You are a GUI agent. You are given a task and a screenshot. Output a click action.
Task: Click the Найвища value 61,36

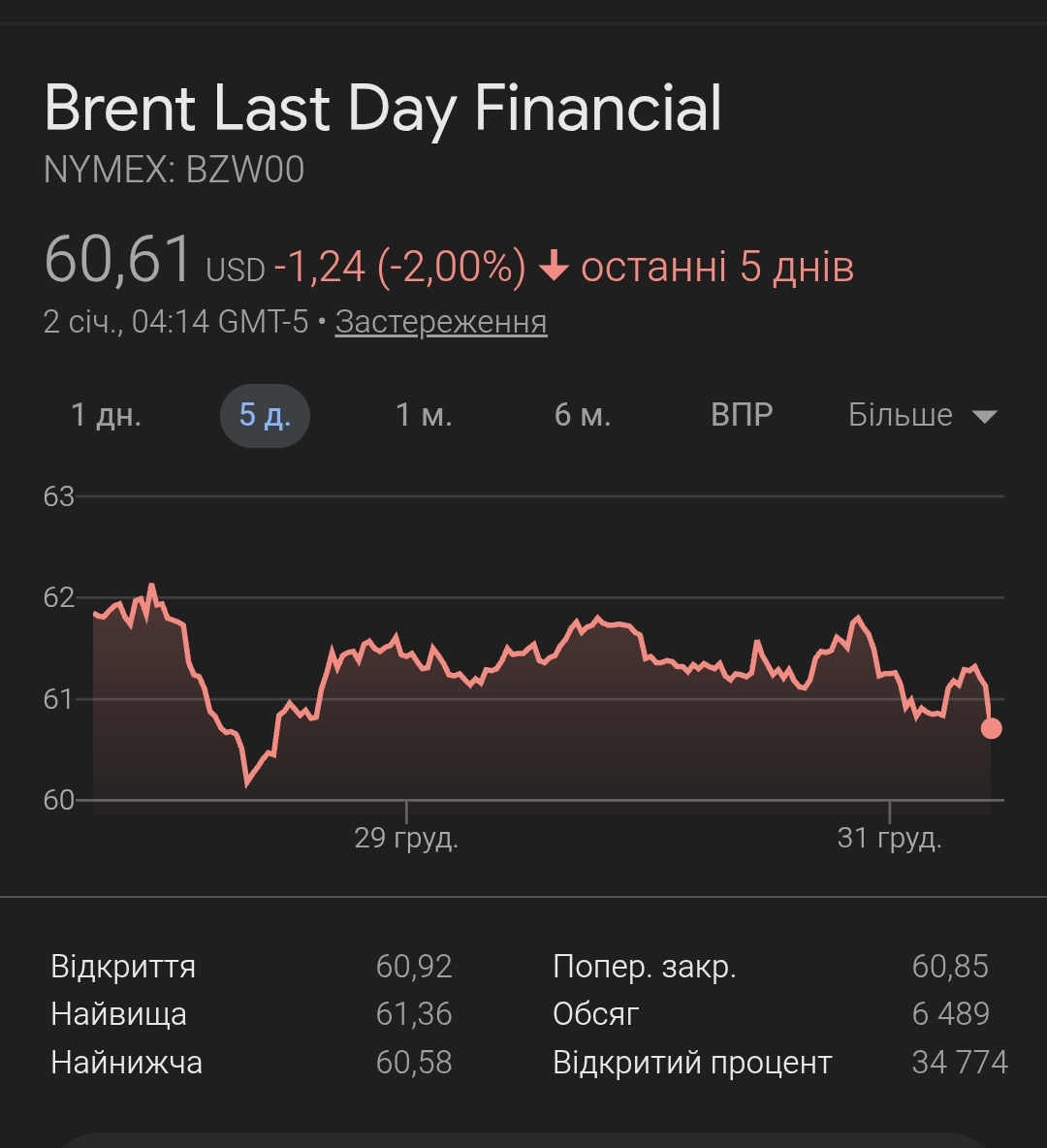click(414, 1014)
